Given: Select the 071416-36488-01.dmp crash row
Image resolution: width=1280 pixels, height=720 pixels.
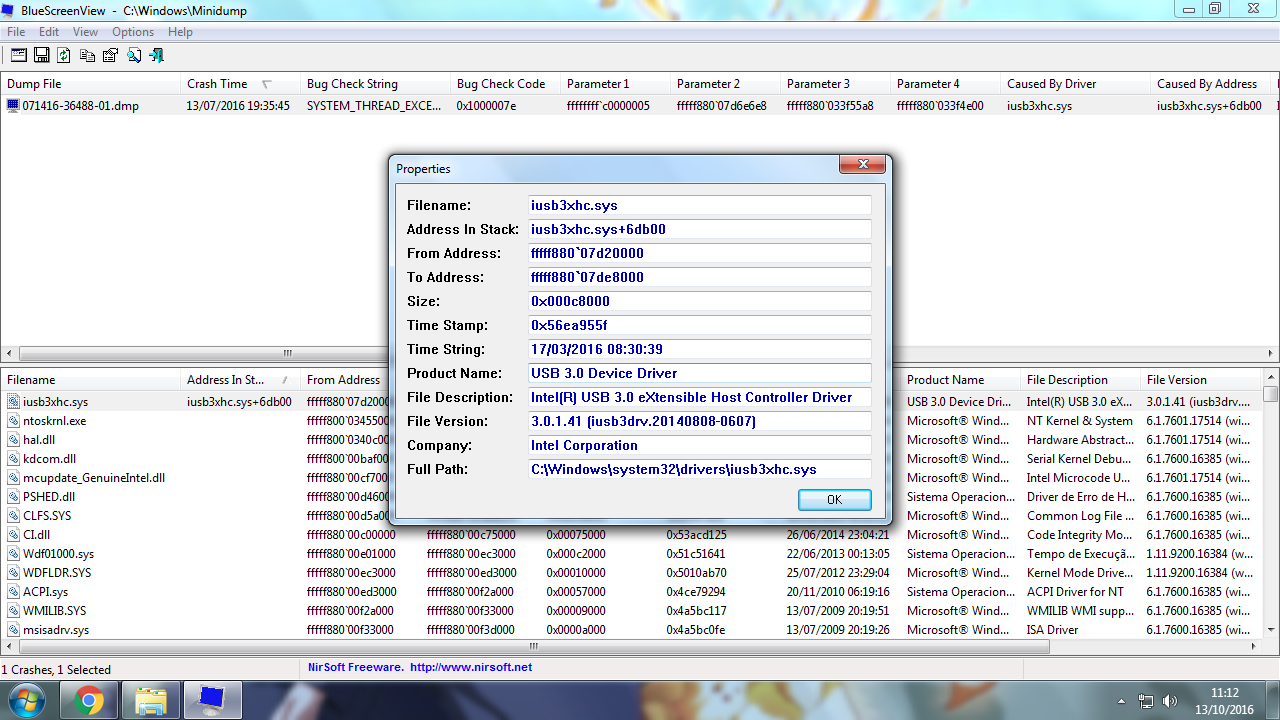Looking at the screenshot, I should [x=638, y=105].
